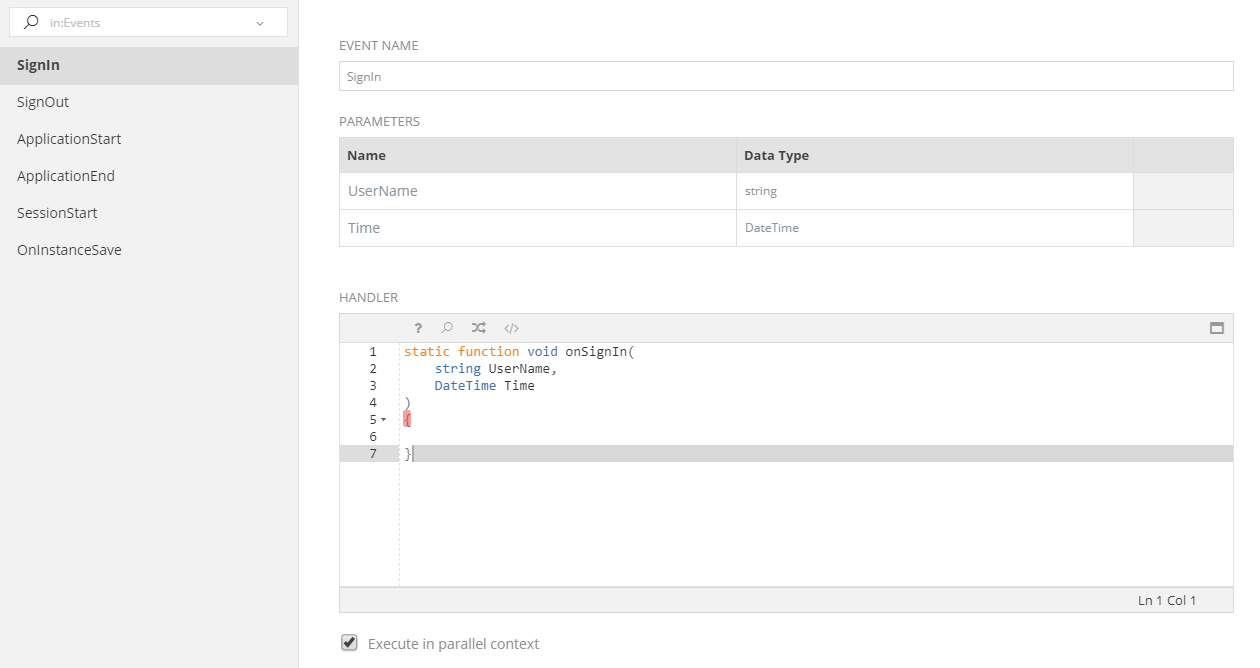This screenshot has height=668, width=1260.
Task: Click the code brackets toolbar icon
Action: click(511, 328)
